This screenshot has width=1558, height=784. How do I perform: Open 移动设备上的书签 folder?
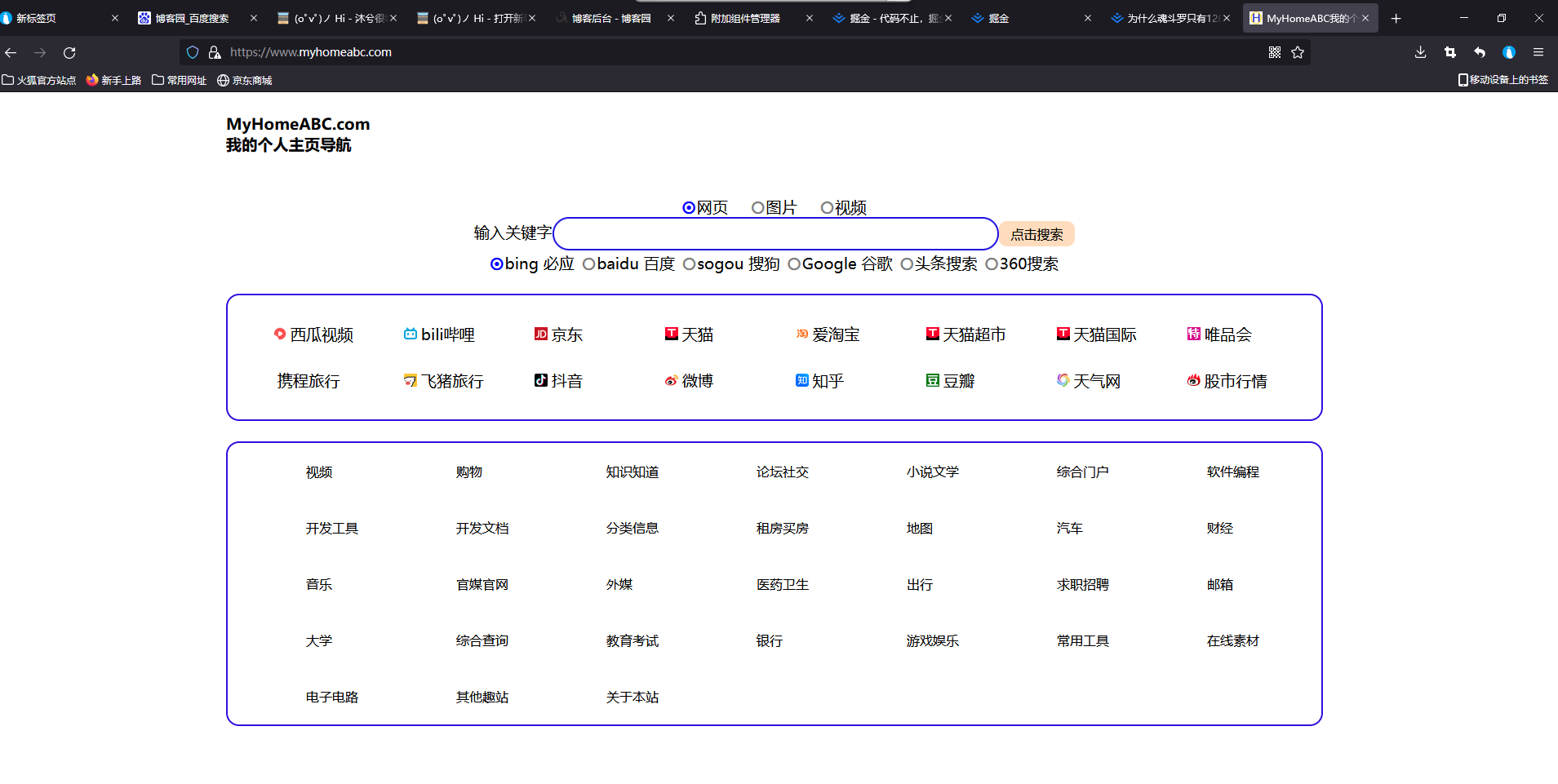[x=1503, y=80]
